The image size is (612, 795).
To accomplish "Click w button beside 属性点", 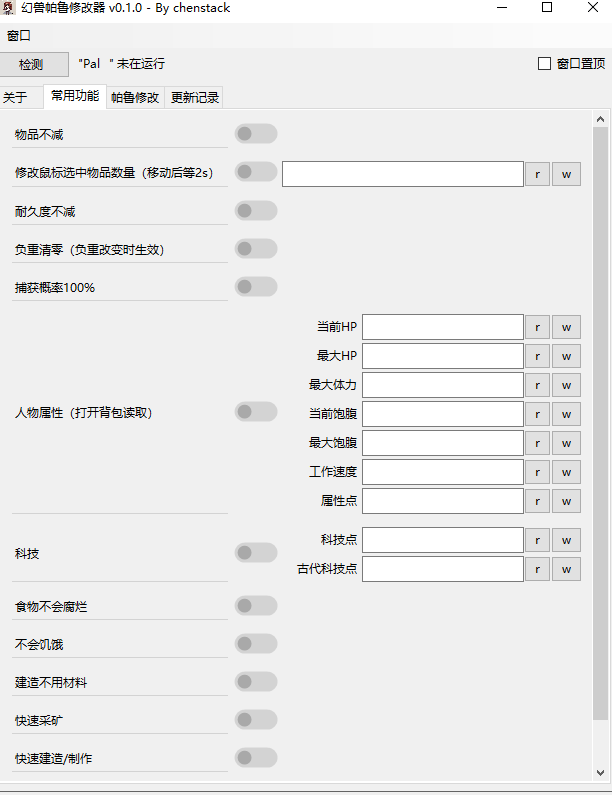I will pyautogui.click(x=566, y=501).
